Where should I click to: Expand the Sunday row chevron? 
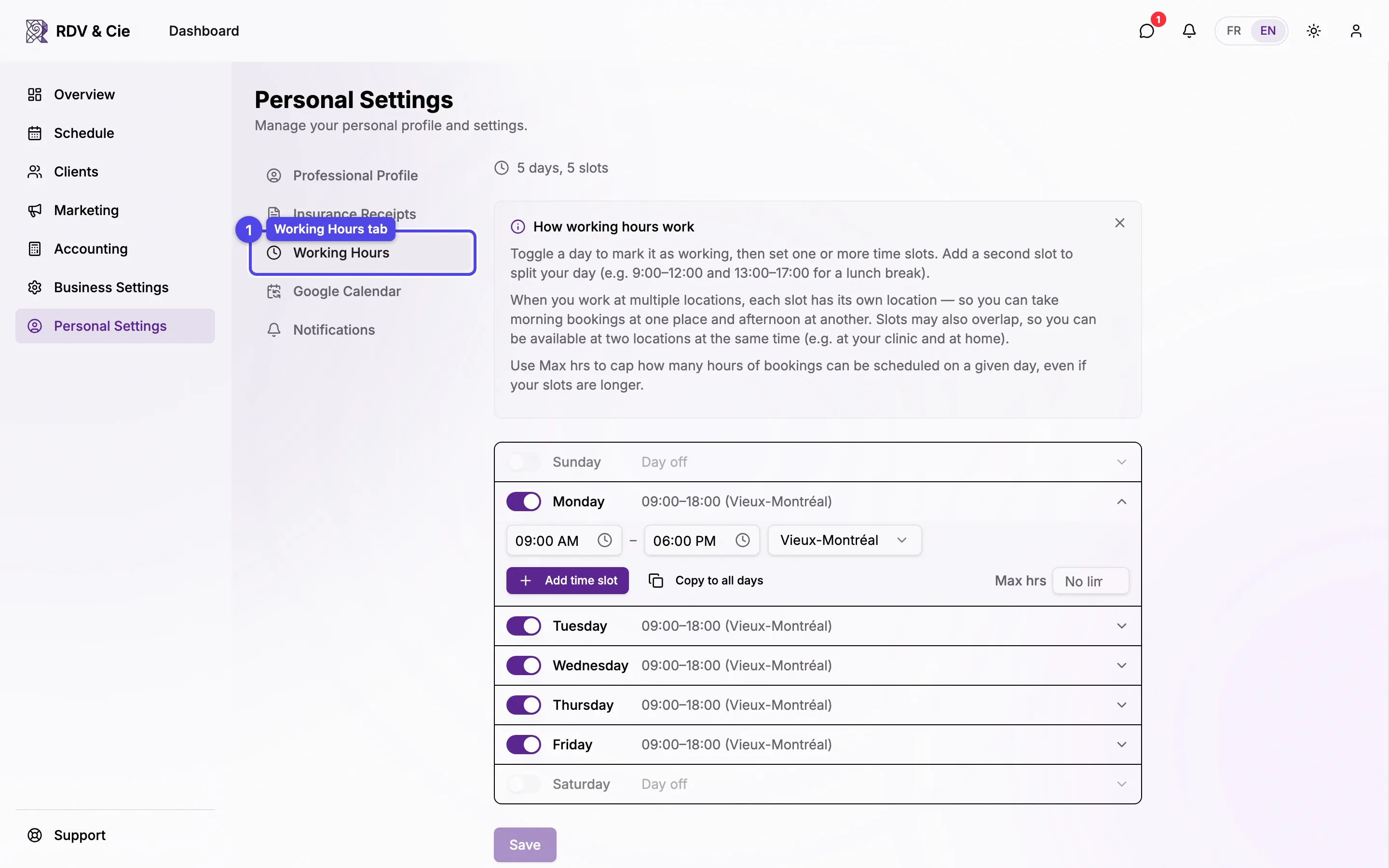tap(1121, 462)
